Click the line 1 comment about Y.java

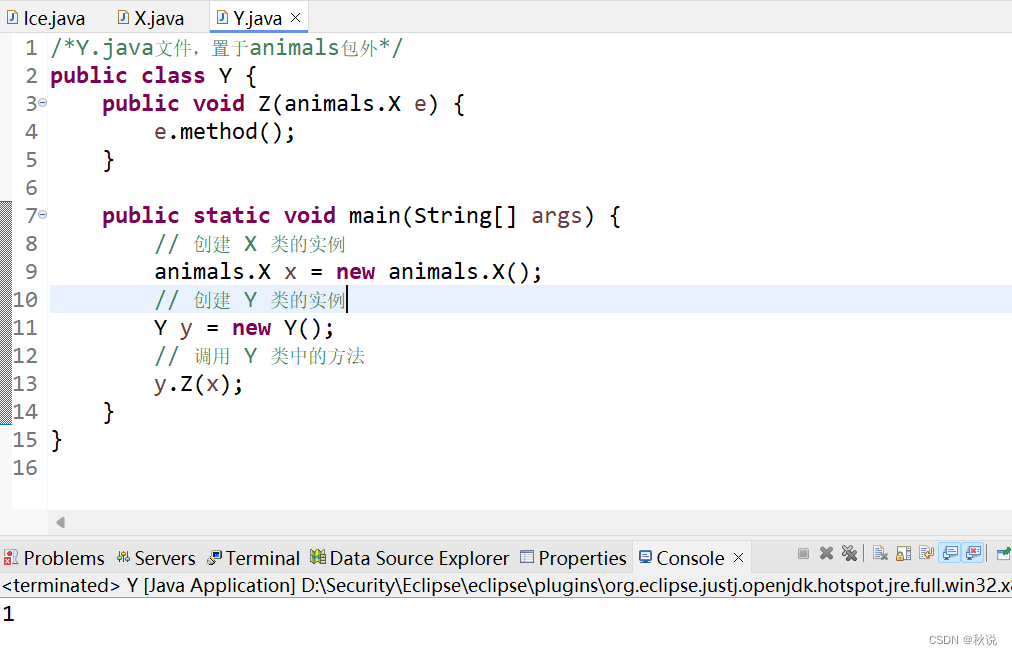point(227,48)
